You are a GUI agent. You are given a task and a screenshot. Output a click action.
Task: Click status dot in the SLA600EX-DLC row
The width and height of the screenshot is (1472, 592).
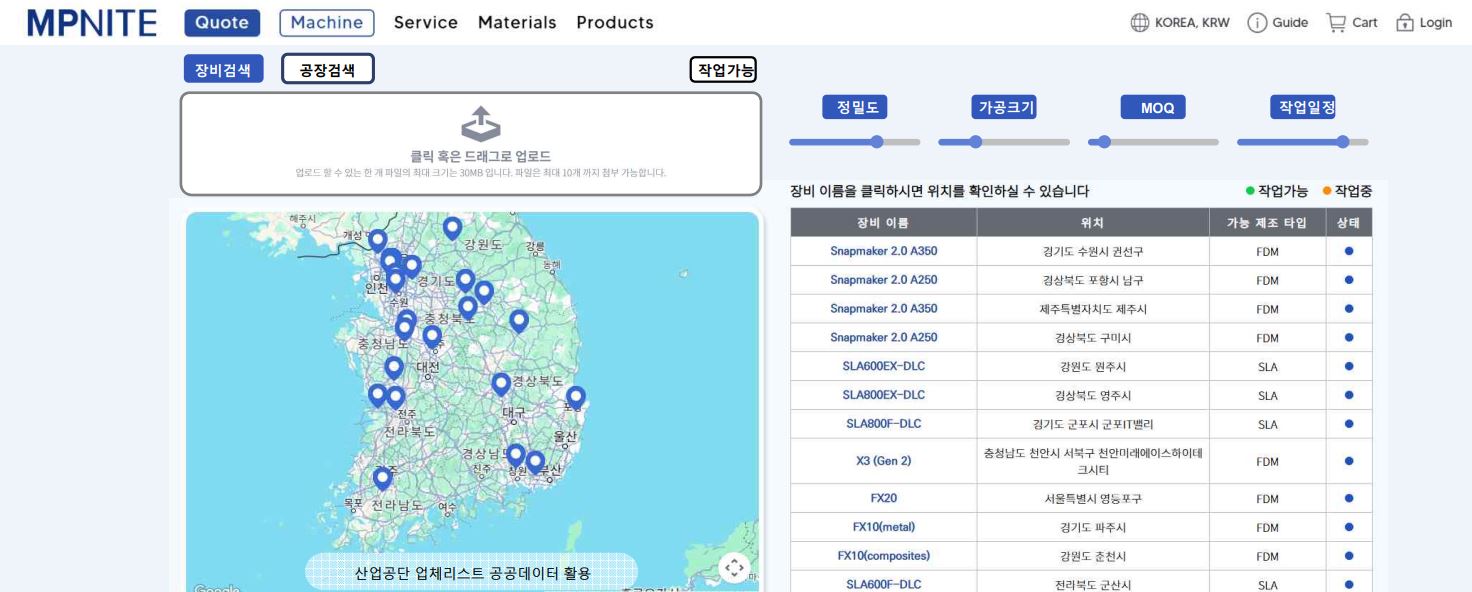click(x=1349, y=366)
